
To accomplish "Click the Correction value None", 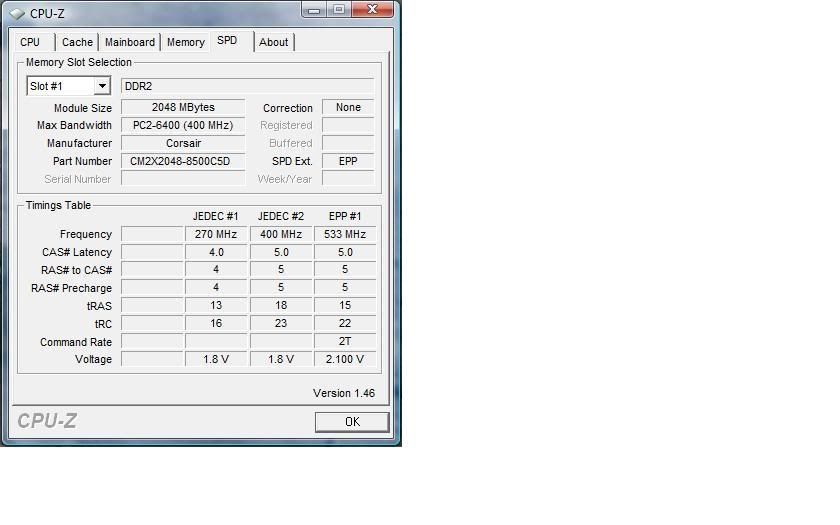I will [x=348, y=107].
